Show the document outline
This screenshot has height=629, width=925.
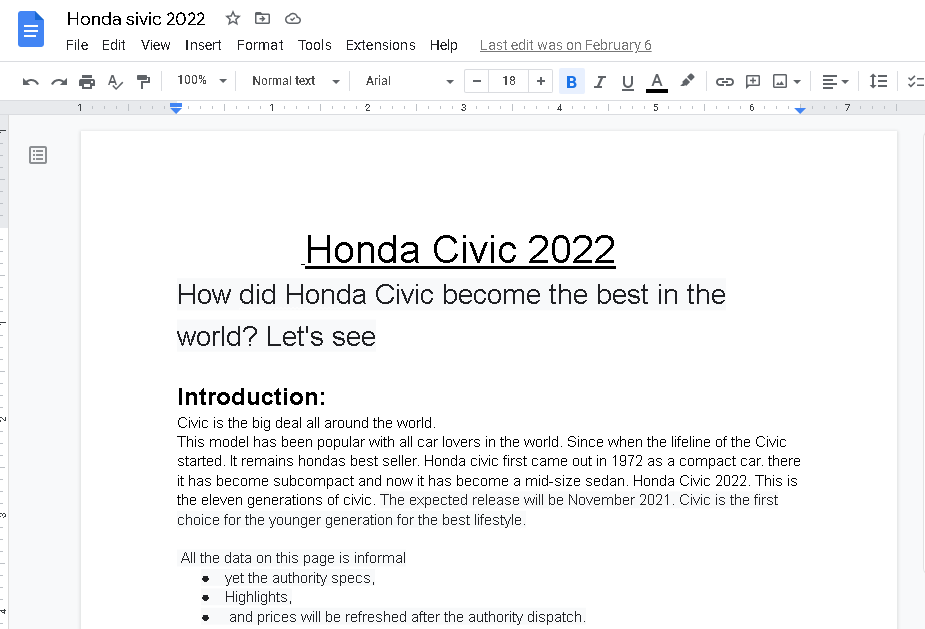coord(38,155)
